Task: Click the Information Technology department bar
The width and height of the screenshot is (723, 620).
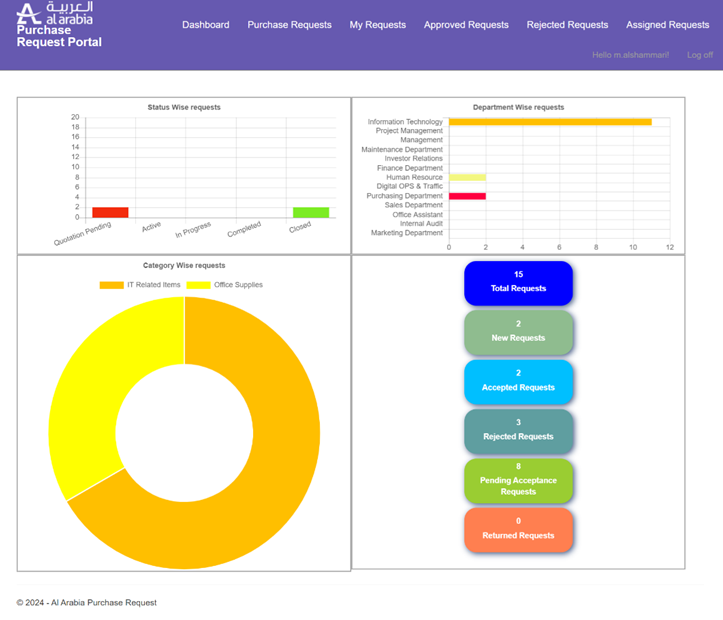Action: pos(549,122)
